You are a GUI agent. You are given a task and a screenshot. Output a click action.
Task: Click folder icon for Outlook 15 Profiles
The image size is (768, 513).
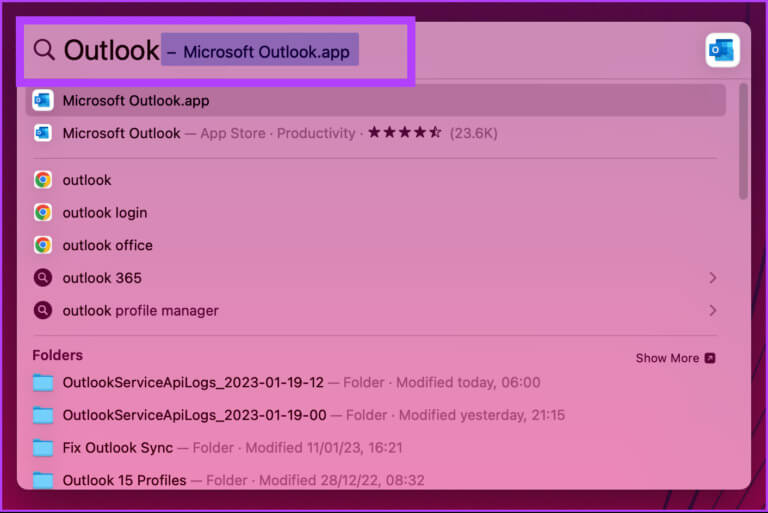point(43,480)
